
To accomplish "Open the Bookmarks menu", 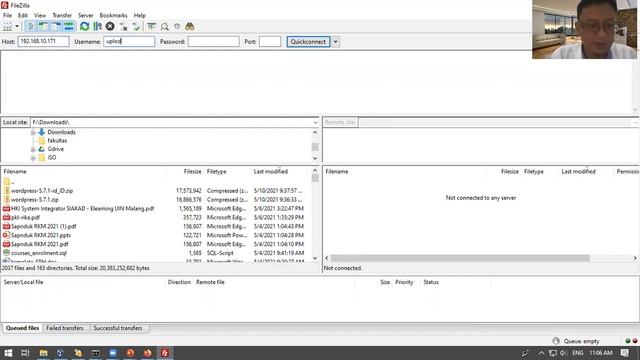I will point(113,15).
